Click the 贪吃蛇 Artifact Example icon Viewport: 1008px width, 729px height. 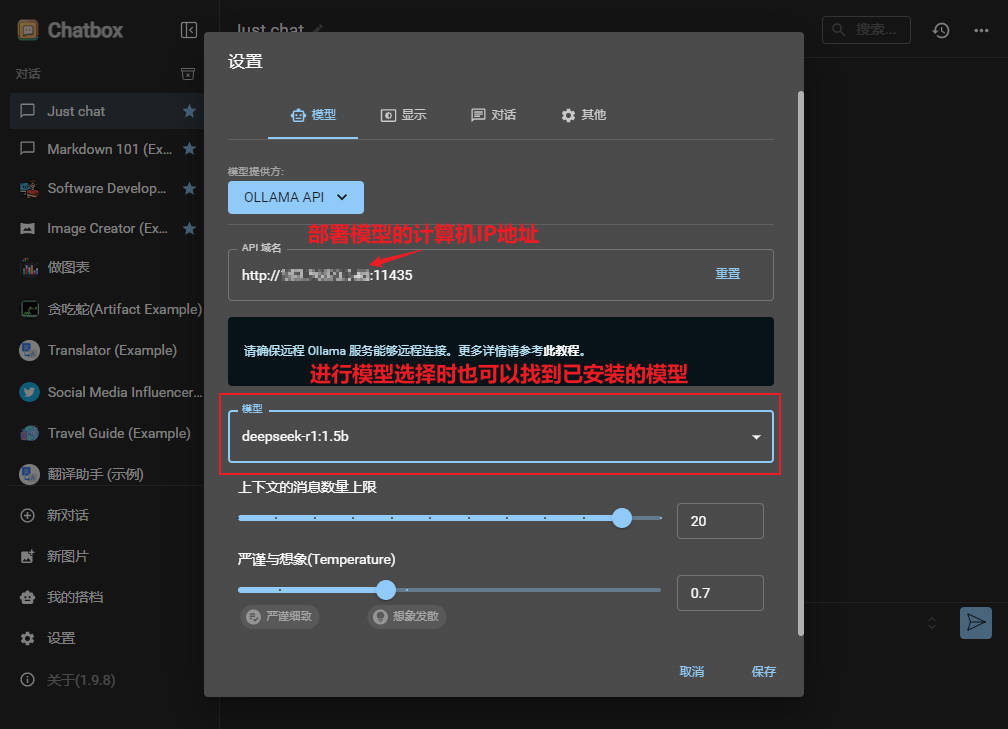coord(30,309)
